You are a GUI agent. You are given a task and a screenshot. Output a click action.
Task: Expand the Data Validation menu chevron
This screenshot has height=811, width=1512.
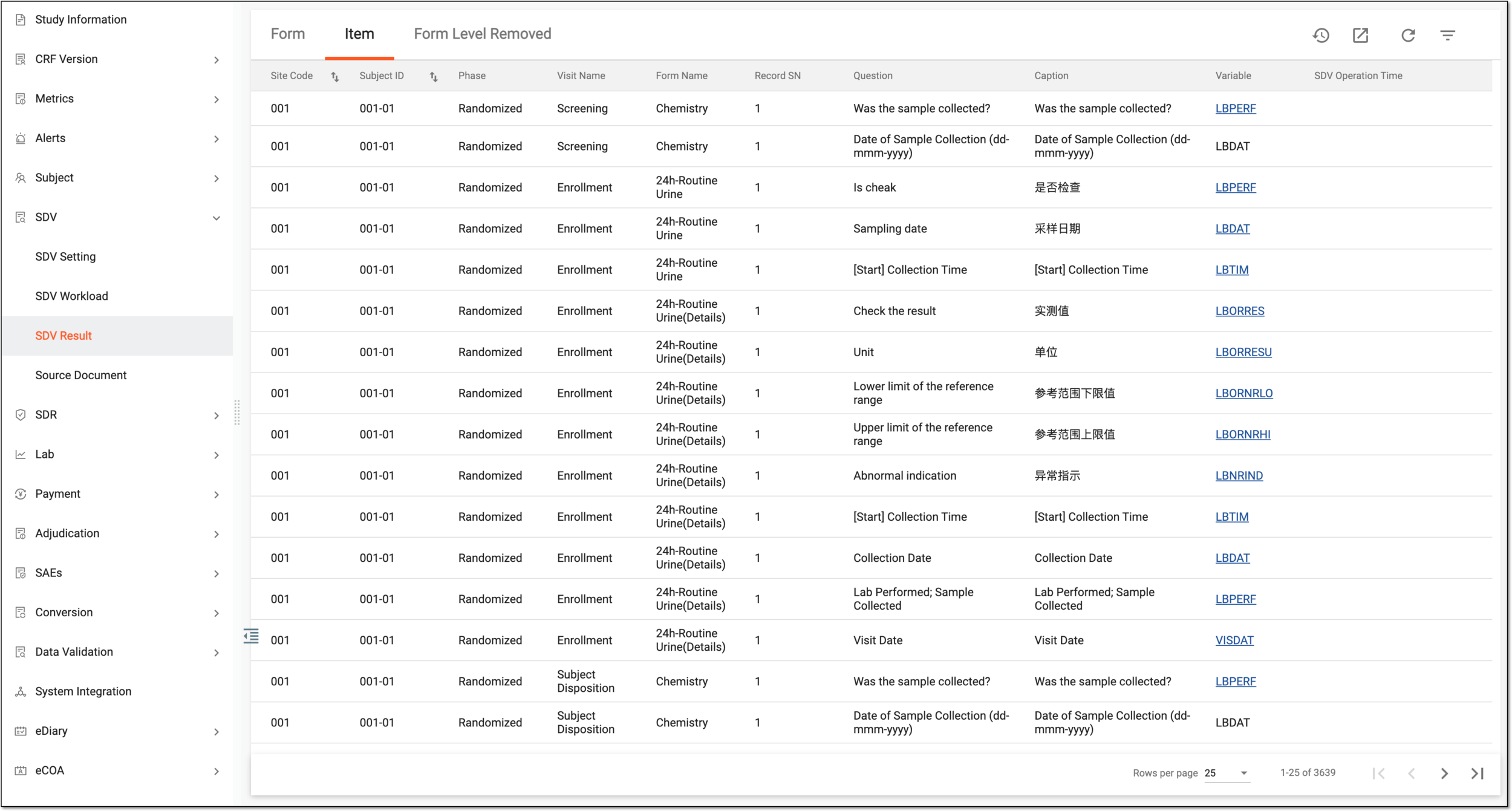217,653
